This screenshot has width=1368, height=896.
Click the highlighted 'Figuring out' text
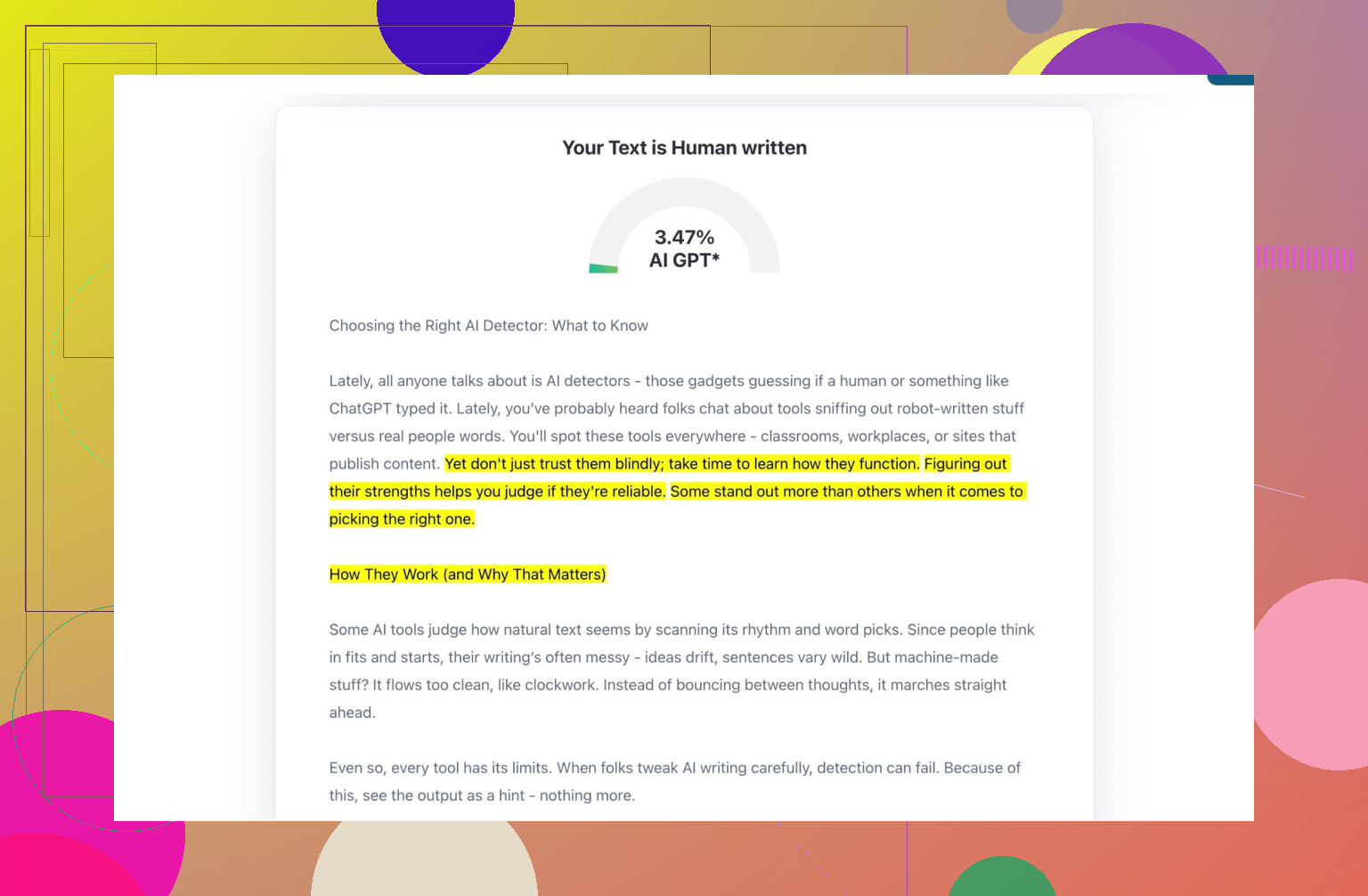[x=965, y=464]
